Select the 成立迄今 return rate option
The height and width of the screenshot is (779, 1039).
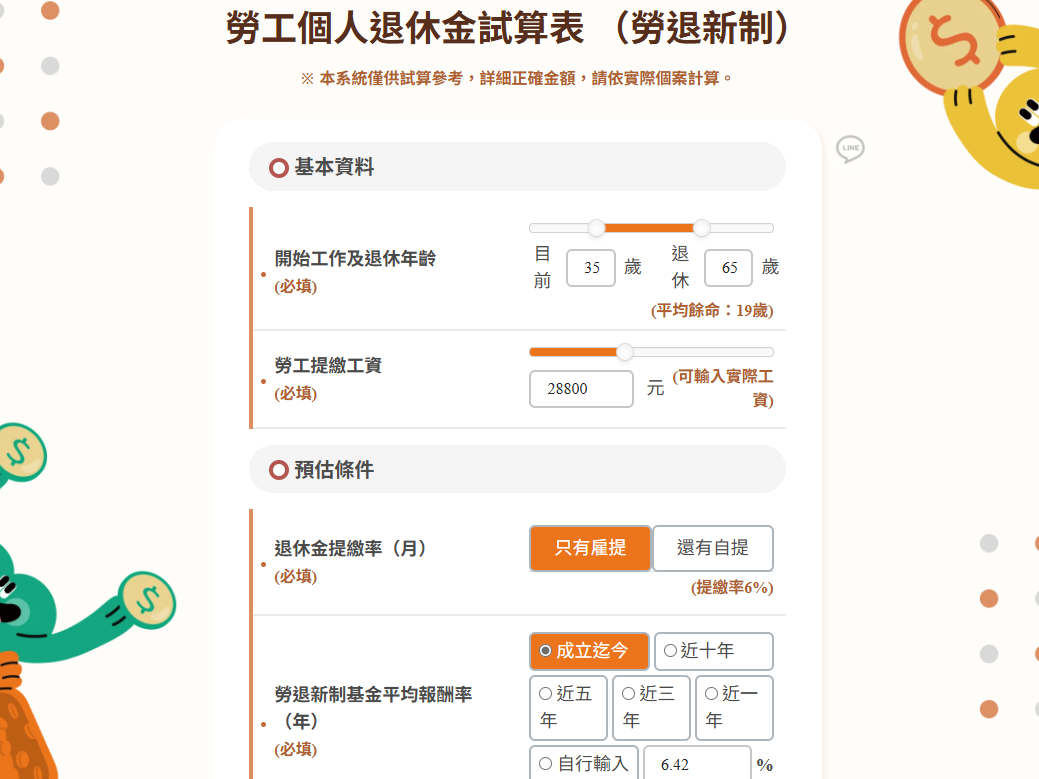(x=589, y=651)
